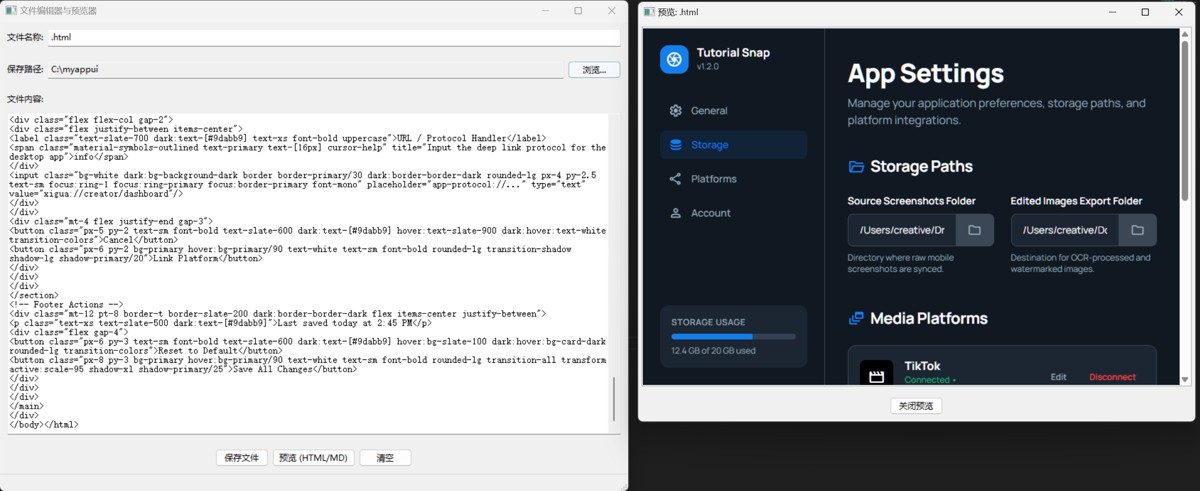Click the Platforms share icon in sidebar
The height and width of the screenshot is (491, 1200).
[676, 179]
